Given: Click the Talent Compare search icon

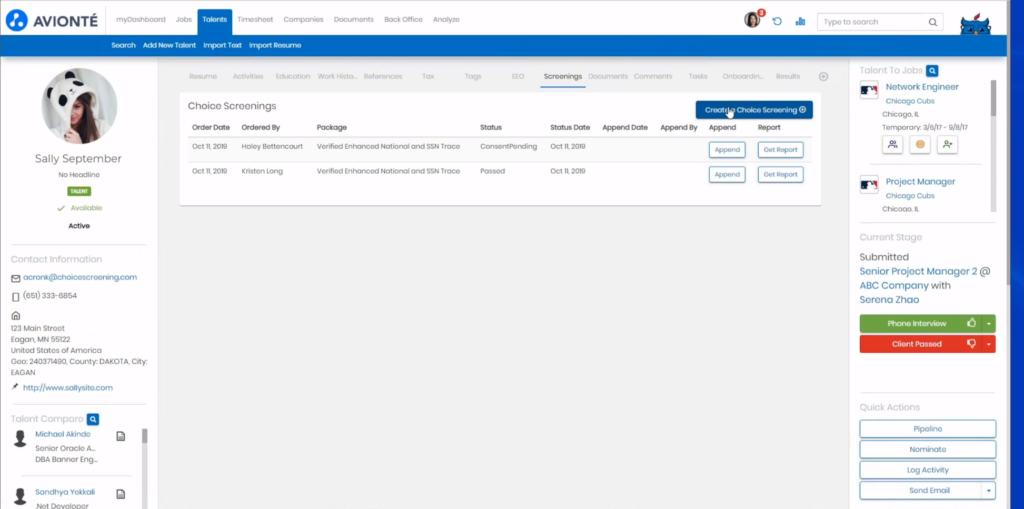Looking at the screenshot, I should coord(93,419).
